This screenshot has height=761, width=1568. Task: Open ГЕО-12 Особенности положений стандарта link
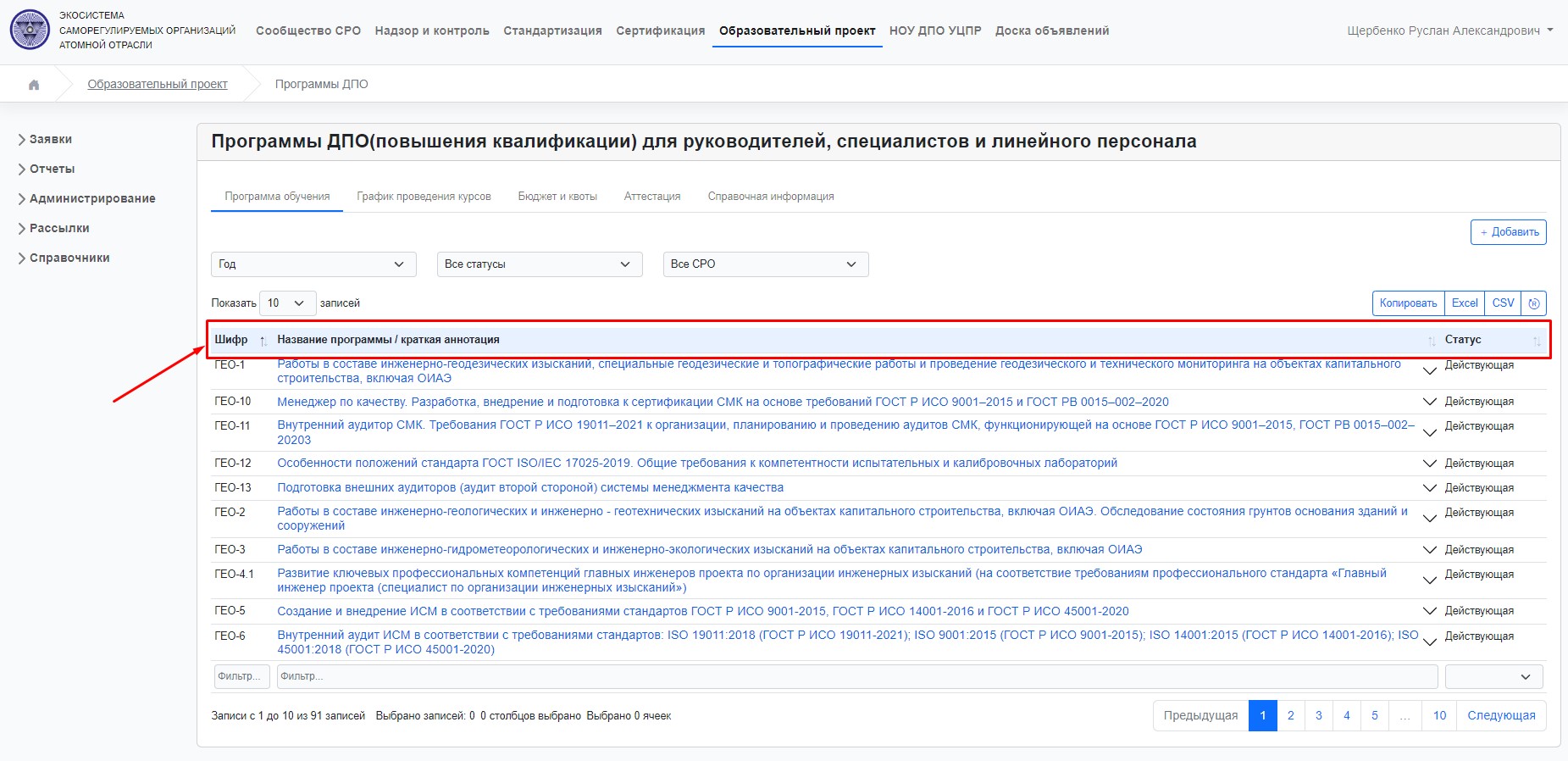pos(697,464)
